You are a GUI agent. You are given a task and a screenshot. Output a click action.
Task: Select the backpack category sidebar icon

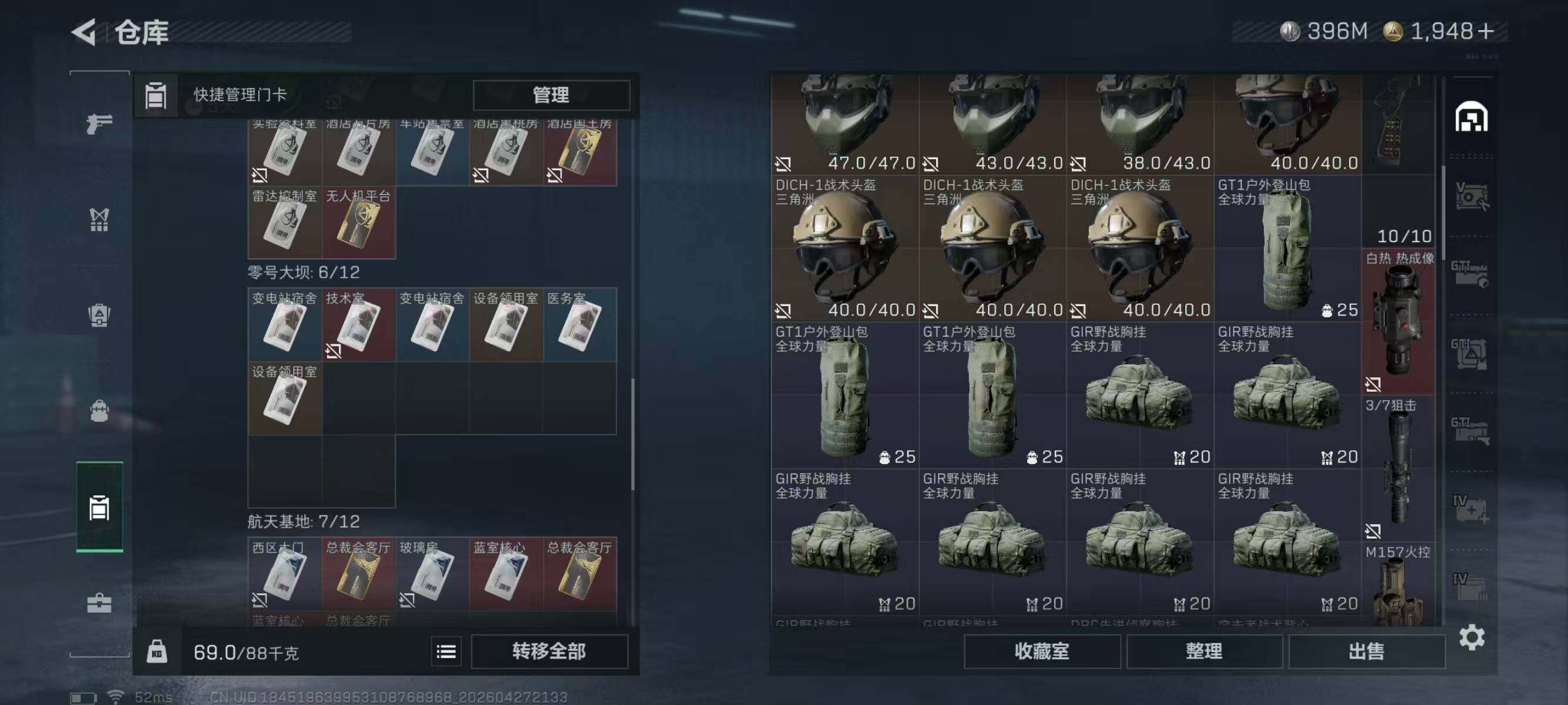[99, 315]
